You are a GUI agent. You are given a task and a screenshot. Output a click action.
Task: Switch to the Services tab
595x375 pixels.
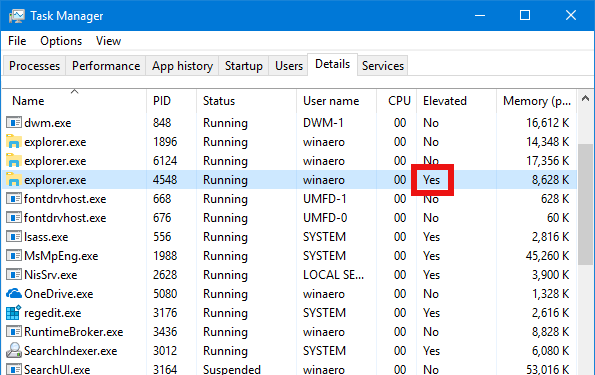point(382,66)
